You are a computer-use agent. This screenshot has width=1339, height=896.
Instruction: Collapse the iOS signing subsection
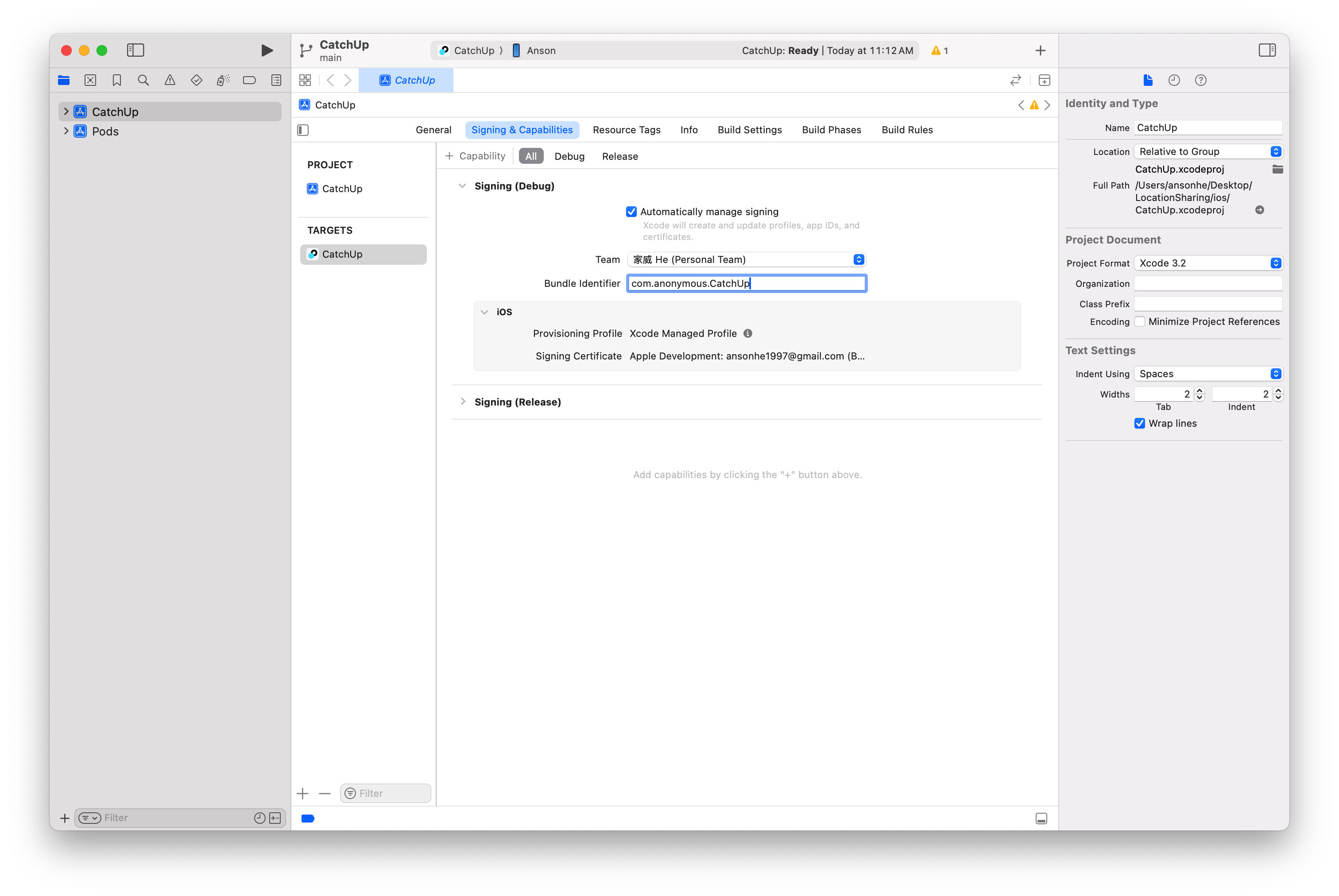(x=484, y=312)
